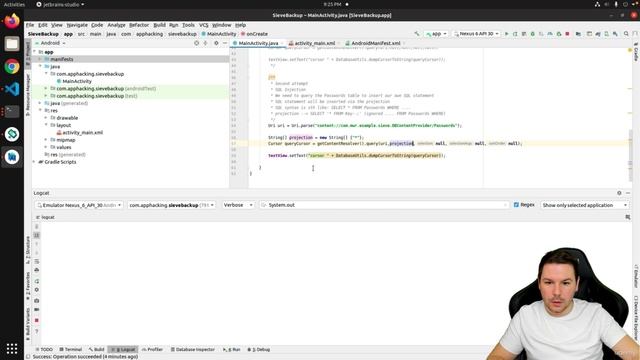Click the Activities button in top bar

click(x=14, y=4)
